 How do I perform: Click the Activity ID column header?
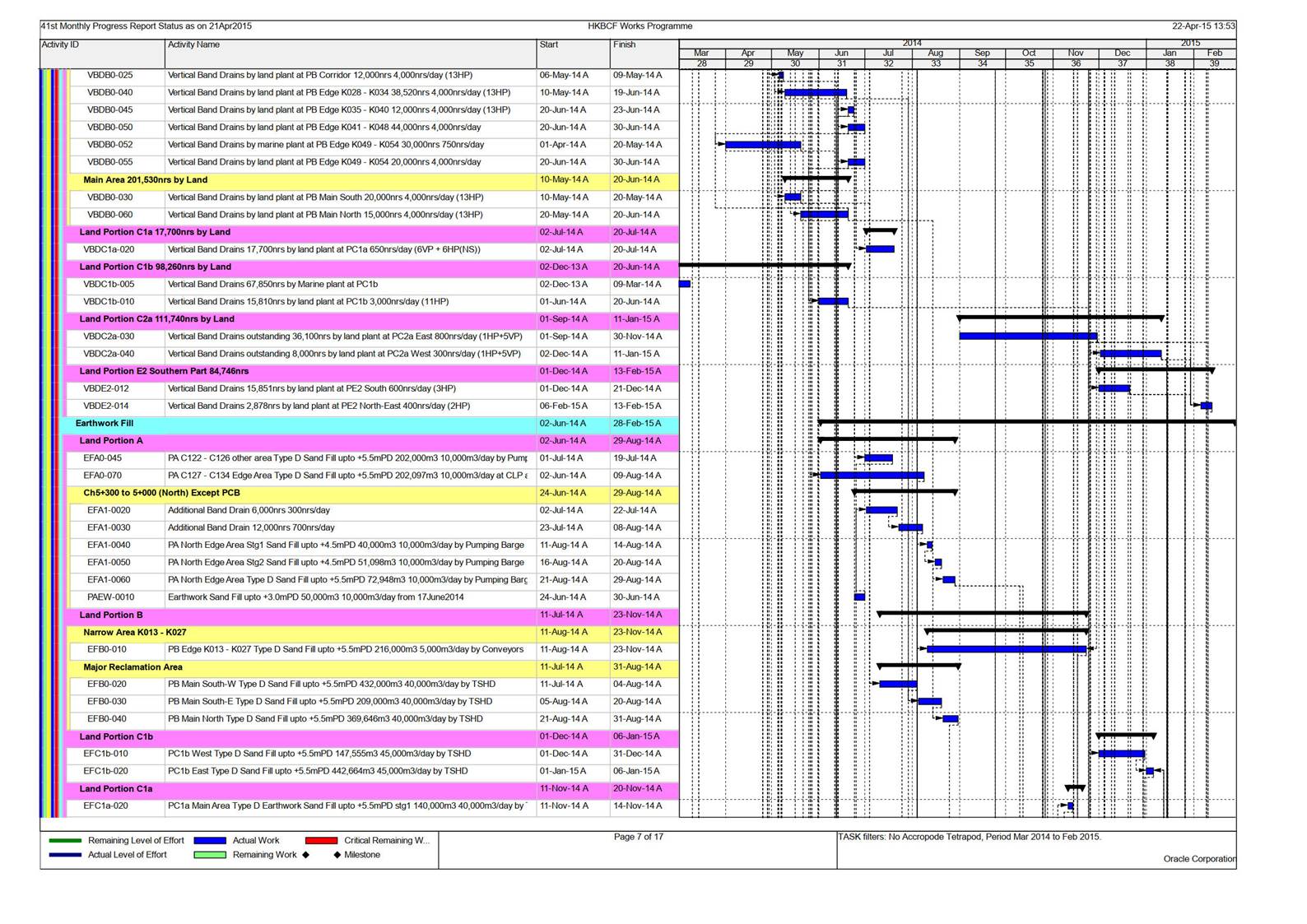click(102, 53)
